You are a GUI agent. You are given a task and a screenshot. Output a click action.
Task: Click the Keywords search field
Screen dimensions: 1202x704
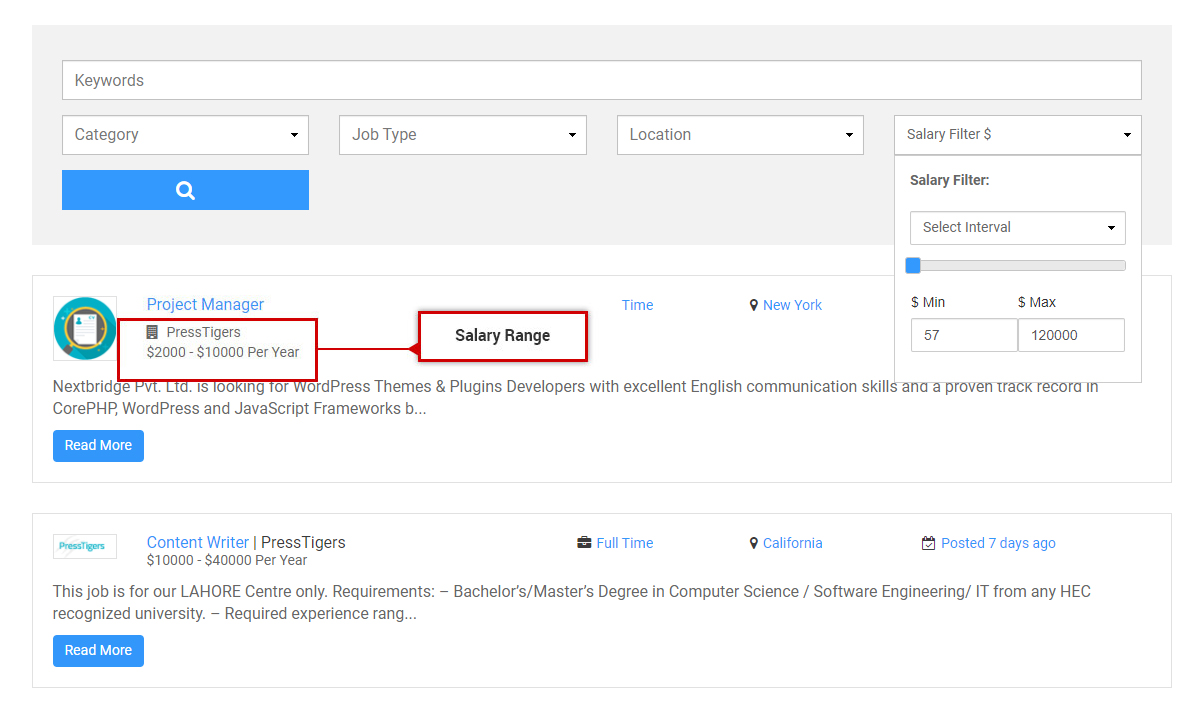[x=601, y=80]
